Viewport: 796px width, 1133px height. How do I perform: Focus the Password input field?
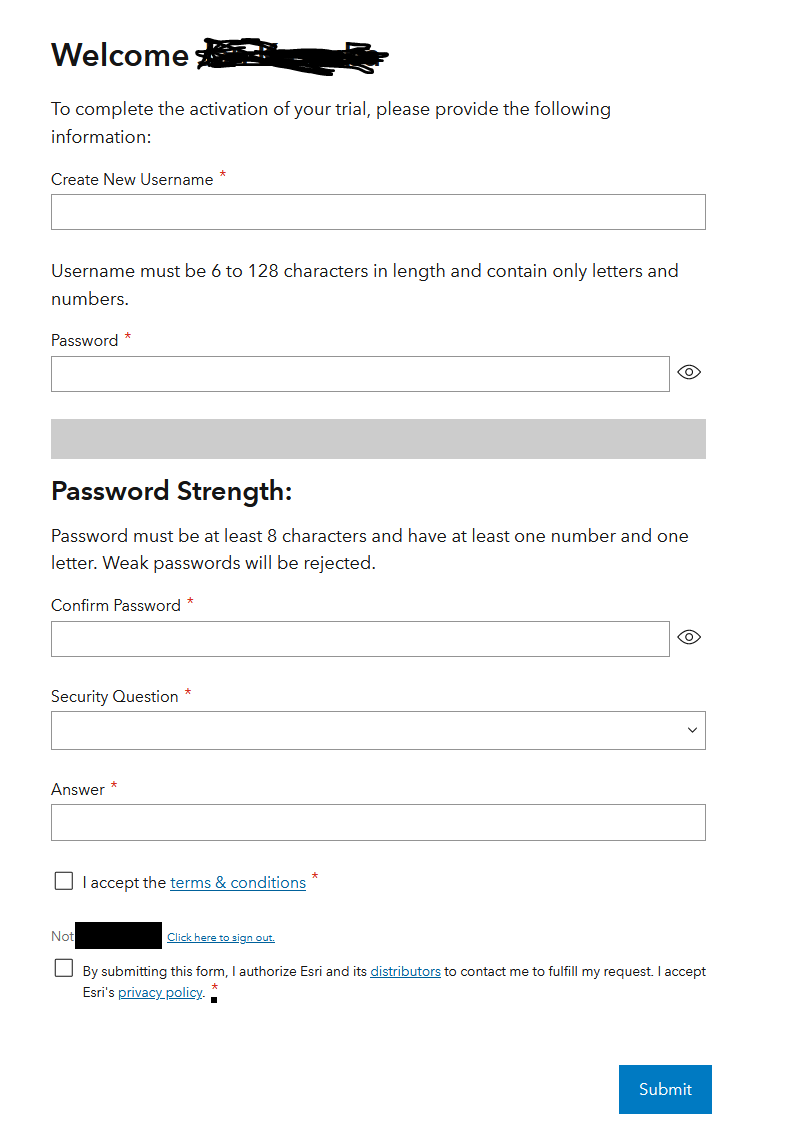coord(360,374)
